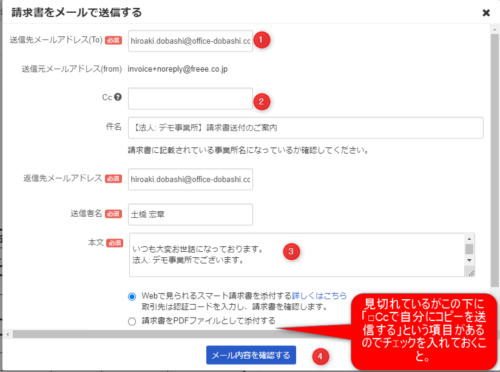This screenshot has height=372, width=500.
Task: Click the from address invoice+noreply@freee.co.jp
Action: click(178, 69)
